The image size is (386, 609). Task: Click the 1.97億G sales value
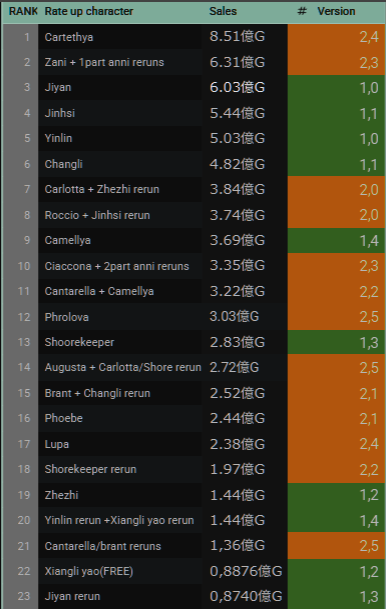click(237, 469)
